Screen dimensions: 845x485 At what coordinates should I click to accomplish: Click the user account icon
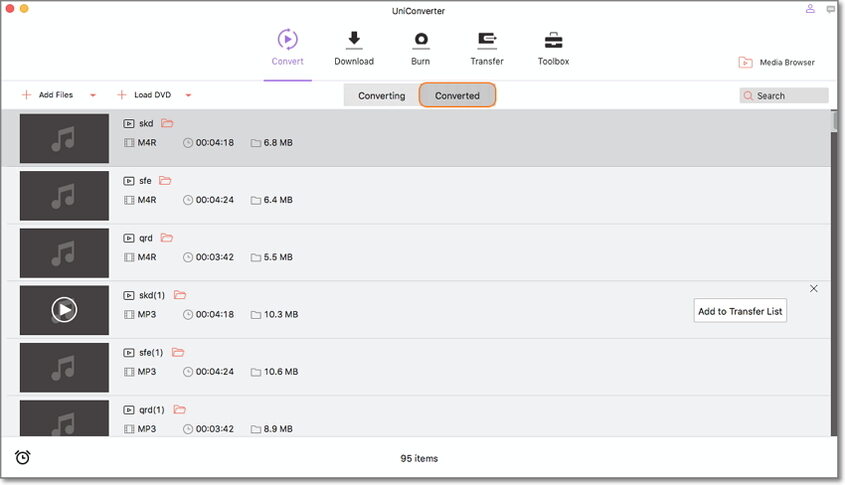[x=810, y=9]
